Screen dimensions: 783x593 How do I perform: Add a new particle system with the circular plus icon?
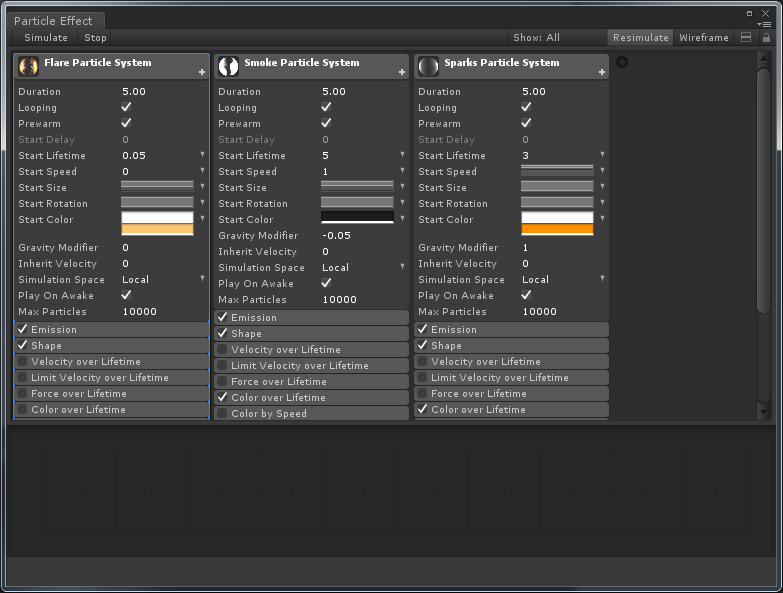(622, 62)
